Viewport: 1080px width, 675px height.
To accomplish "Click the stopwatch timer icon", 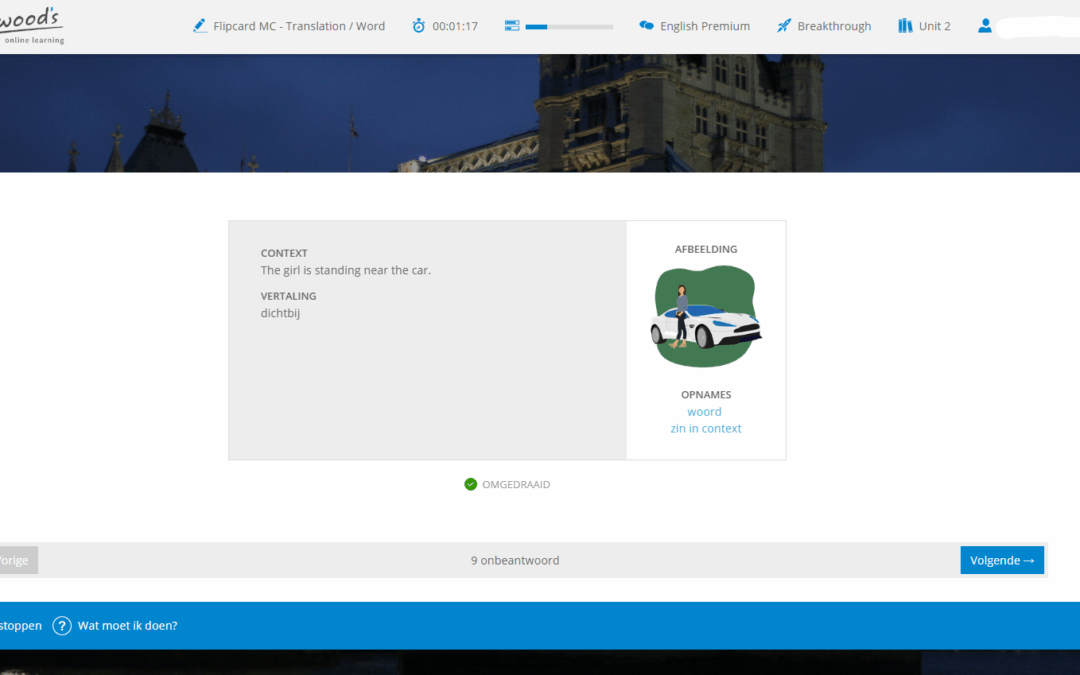I will pos(419,26).
